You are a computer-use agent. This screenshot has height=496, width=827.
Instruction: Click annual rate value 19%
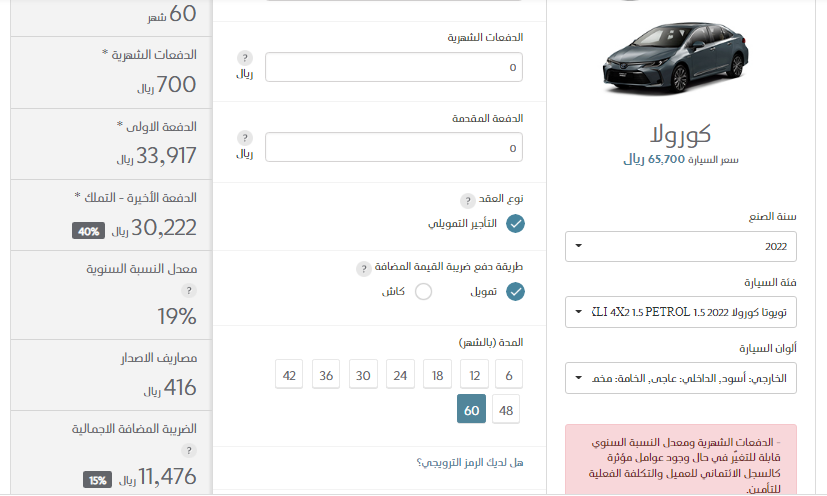pos(177,317)
